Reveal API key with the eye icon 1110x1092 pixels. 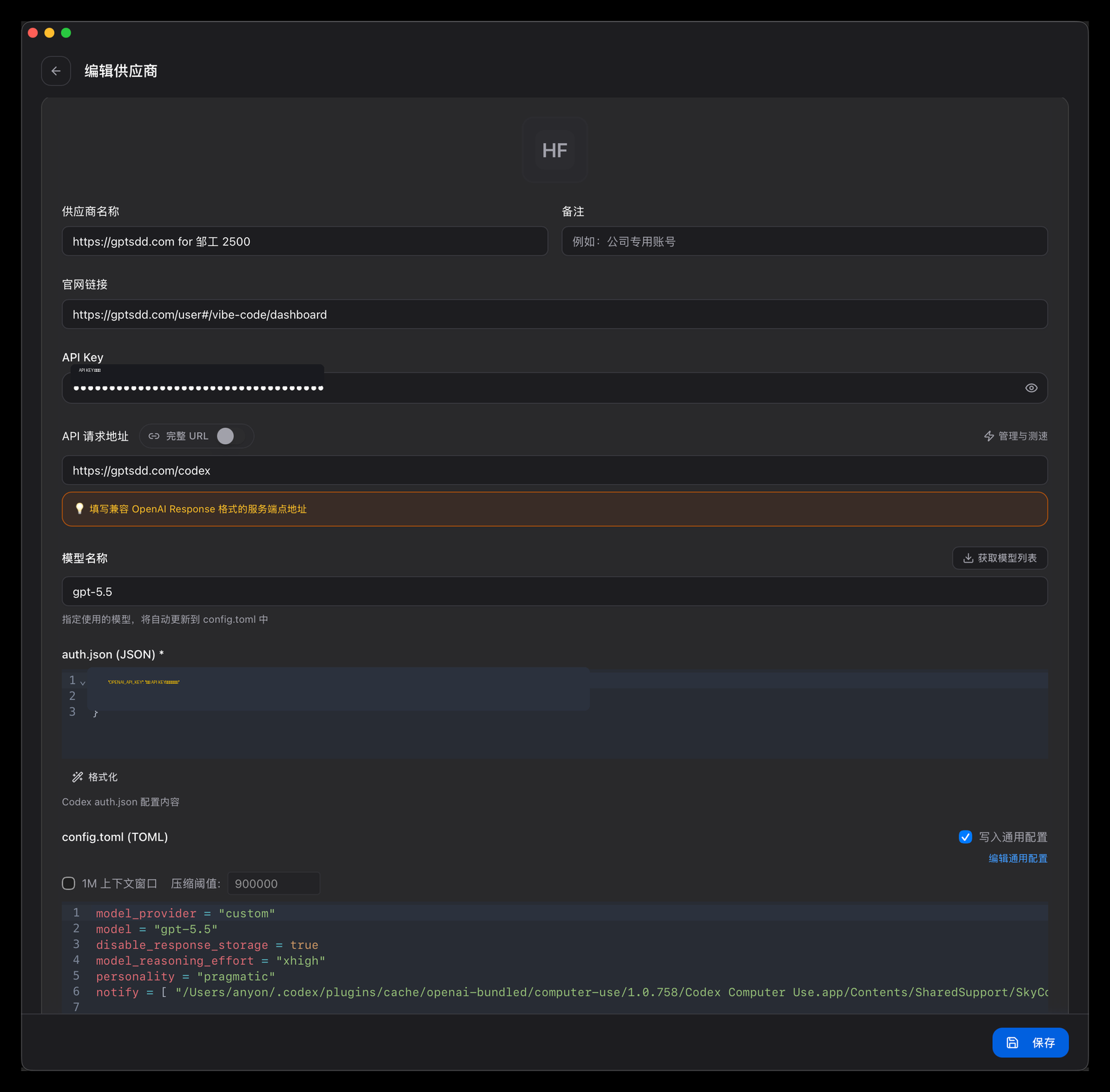[1032, 388]
